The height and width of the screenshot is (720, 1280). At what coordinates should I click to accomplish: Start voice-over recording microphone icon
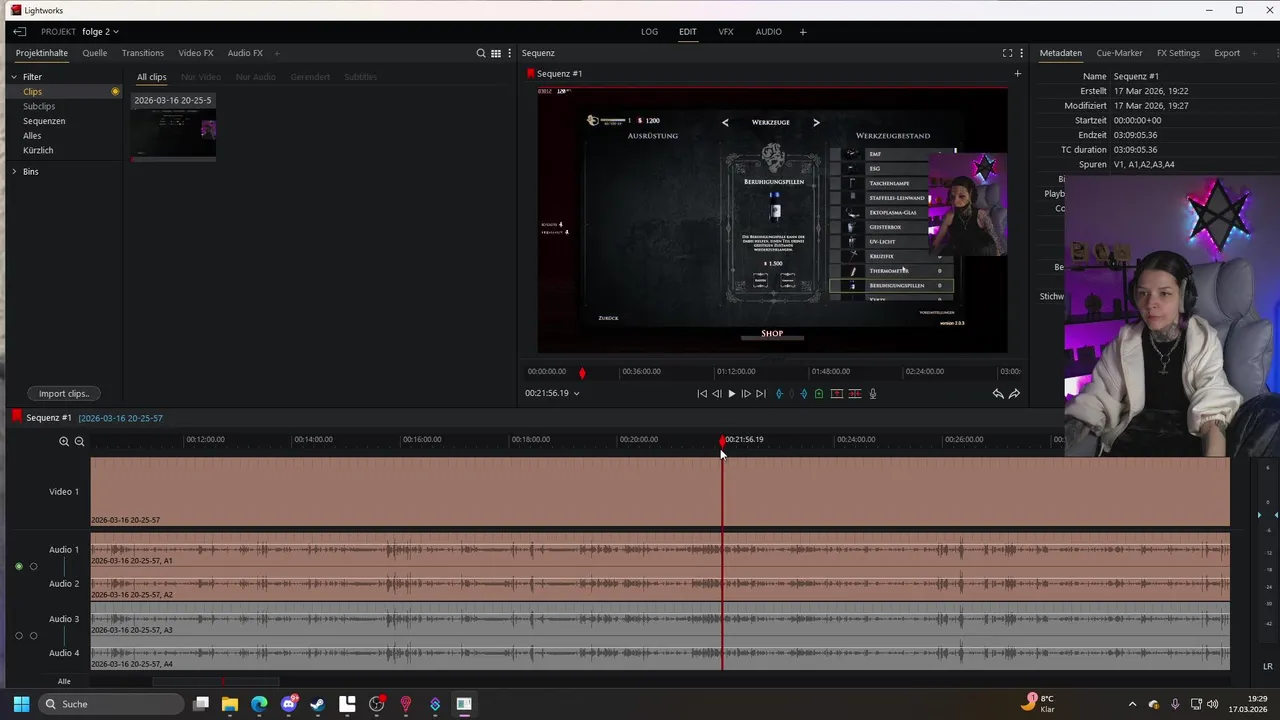[x=873, y=394]
